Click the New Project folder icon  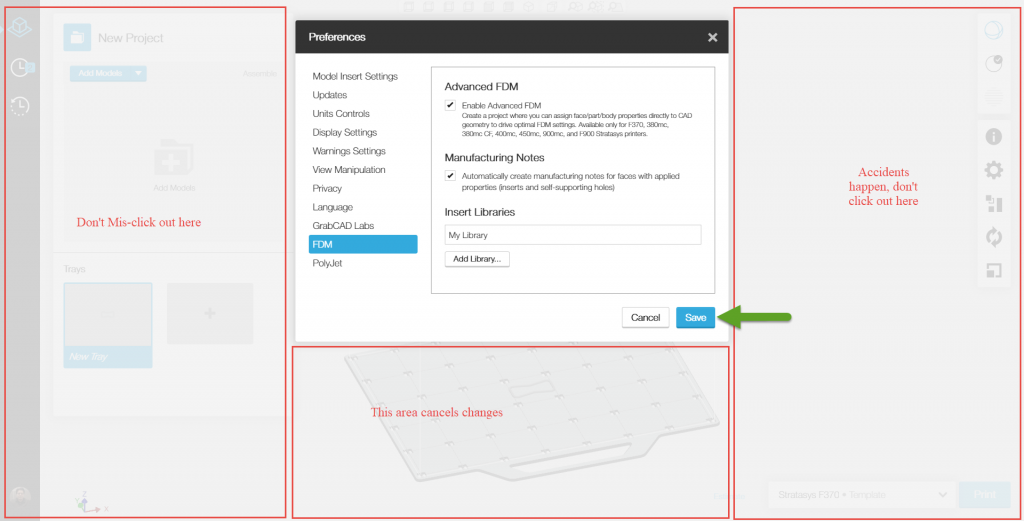click(77, 37)
